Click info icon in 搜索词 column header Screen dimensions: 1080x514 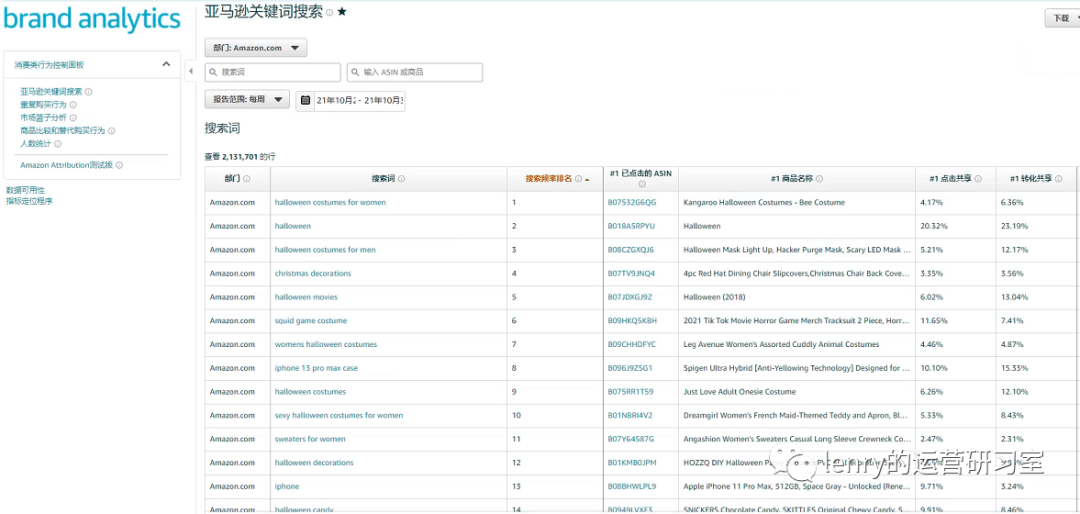402,178
